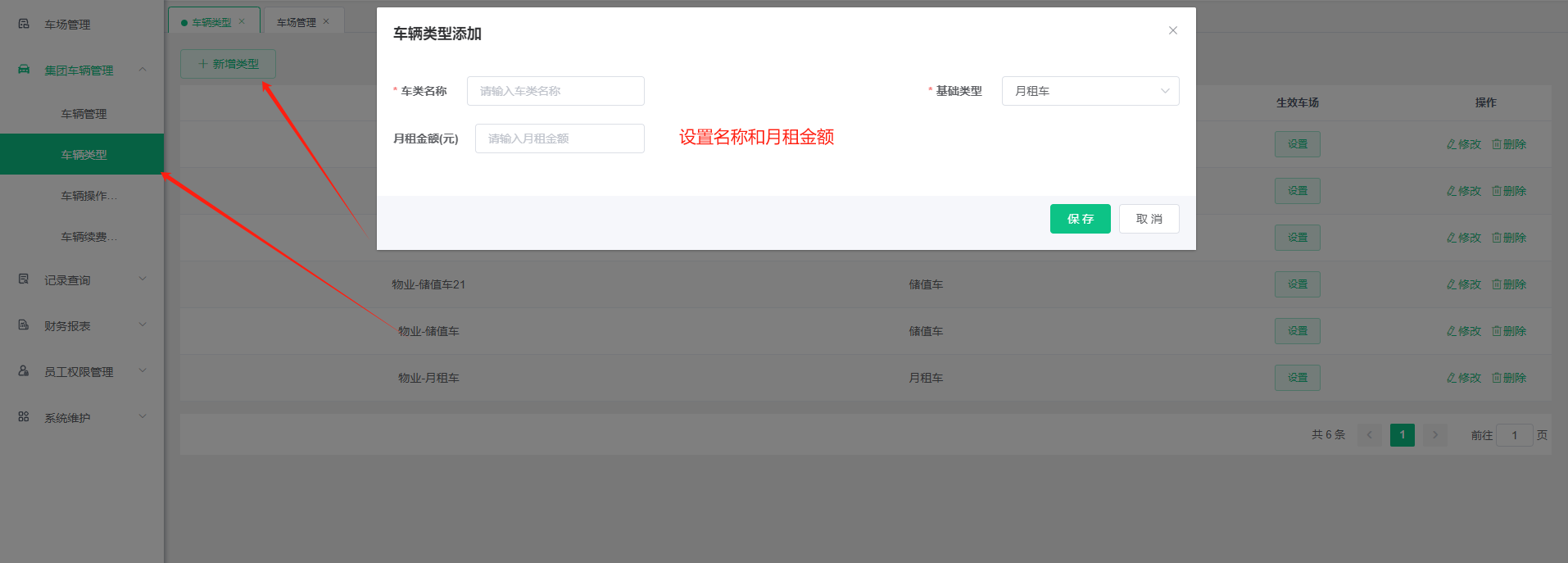The image size is (1568, 563).
Task: Expand the 财务报表 menu chevron
Action: [143, 325]
